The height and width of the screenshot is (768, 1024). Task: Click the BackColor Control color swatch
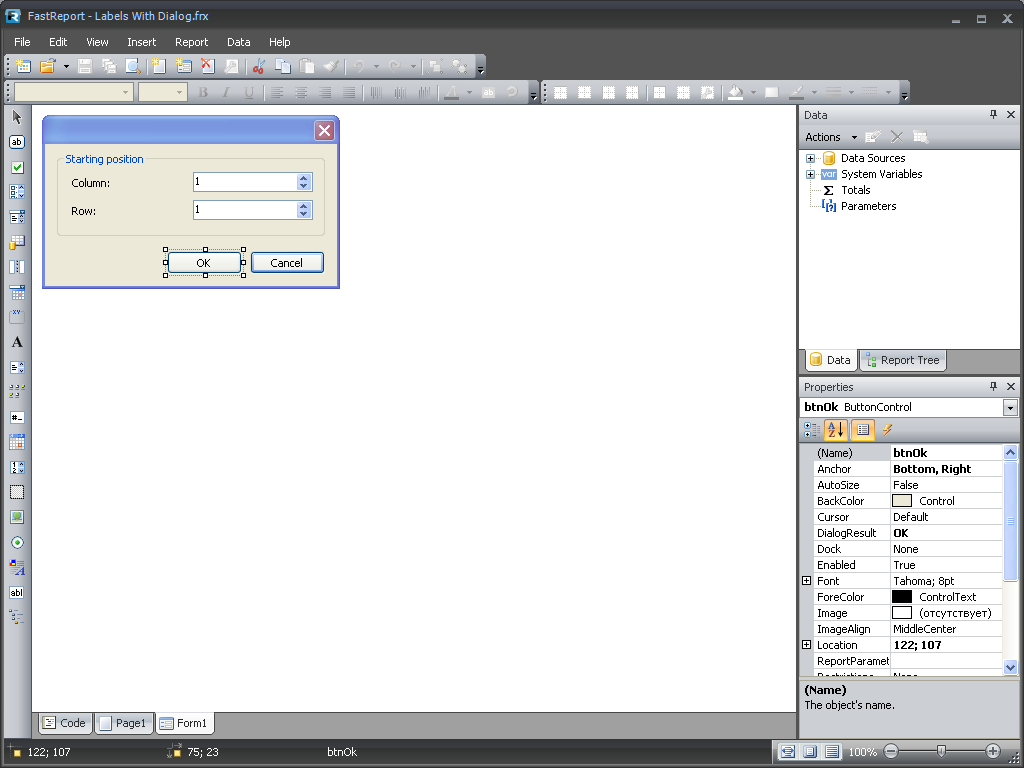pyautogui.click(x=902, y=501)
